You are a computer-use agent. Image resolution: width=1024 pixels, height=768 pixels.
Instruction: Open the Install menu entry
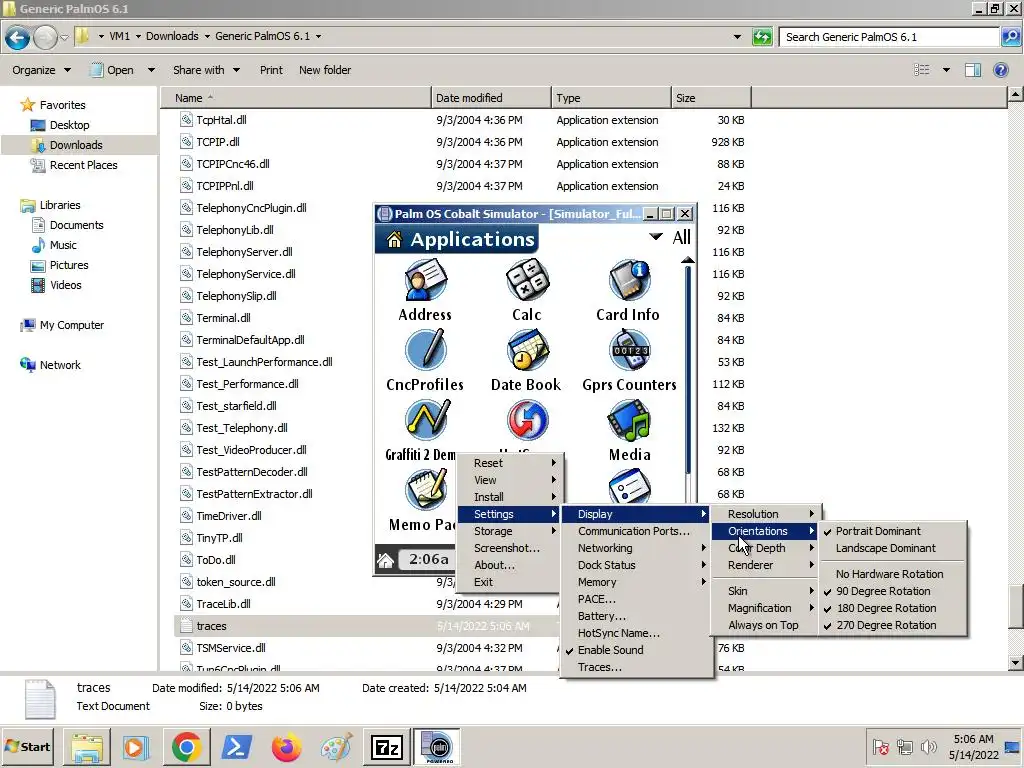(508, 497)
